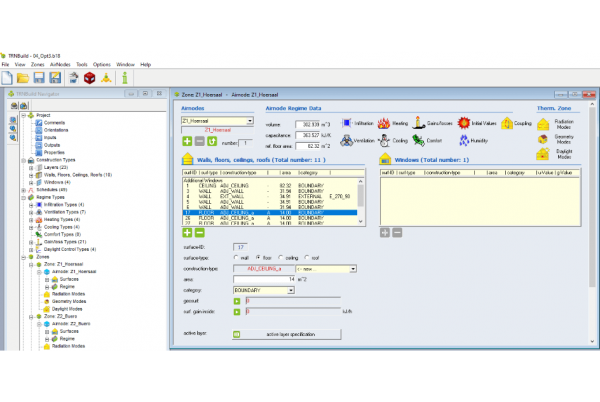Click the active layer specification button

point(285,333)
